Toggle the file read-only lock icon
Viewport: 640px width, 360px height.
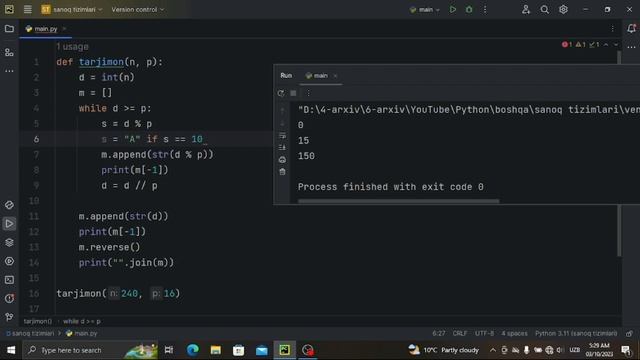(629, 333)
